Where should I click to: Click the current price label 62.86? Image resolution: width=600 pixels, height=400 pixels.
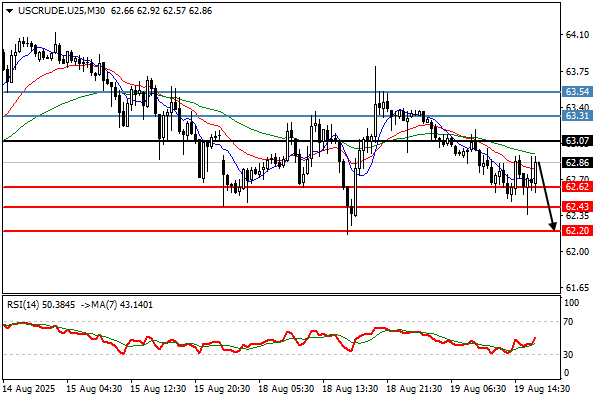(577, 162)
